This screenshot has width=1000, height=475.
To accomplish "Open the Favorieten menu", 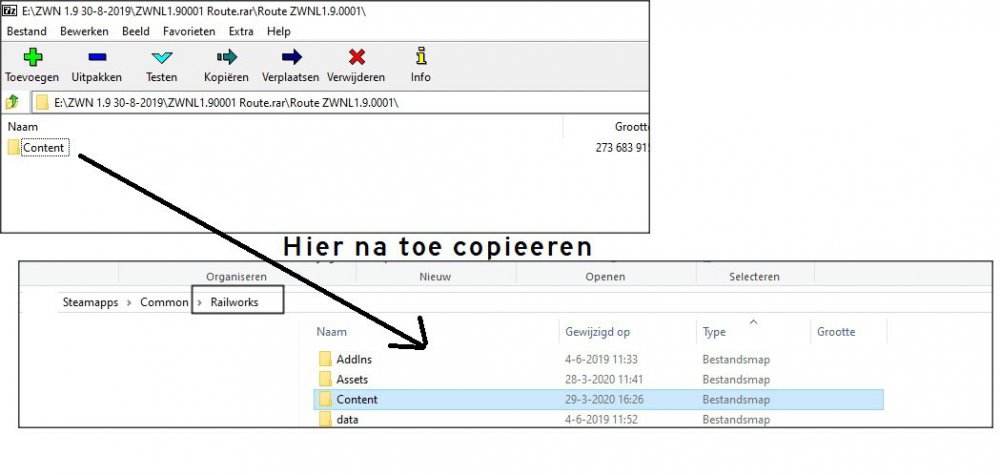I will pos(188,32).
